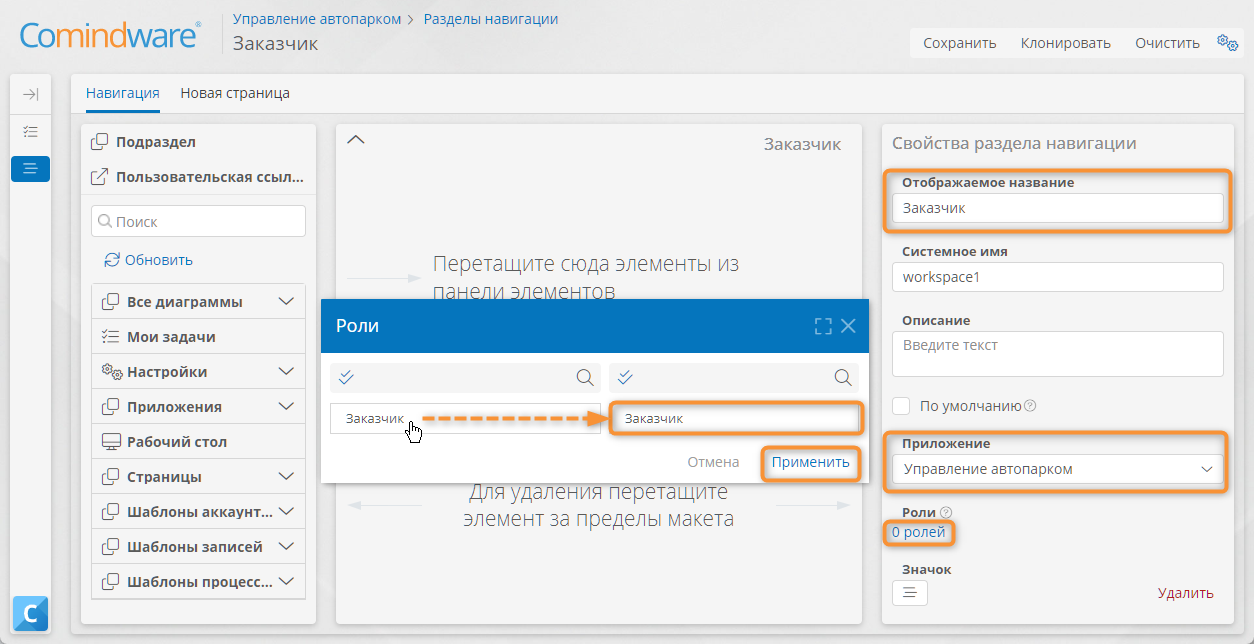Expand the Шаблоны аккаунтов group
This screenshot has height=644, width=1254.
pyautogui.click(x=286, y=512)
